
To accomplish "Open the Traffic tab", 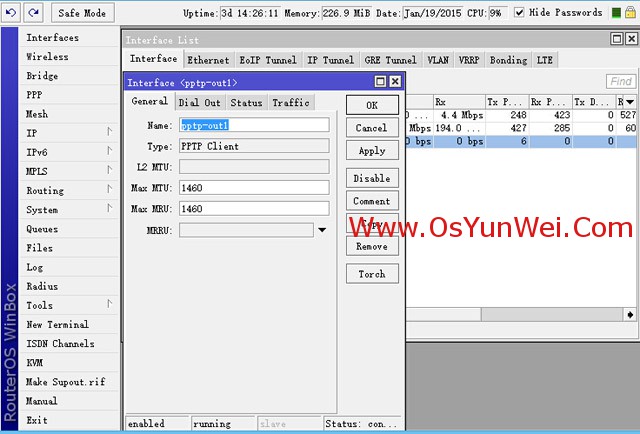I will 291,103.
